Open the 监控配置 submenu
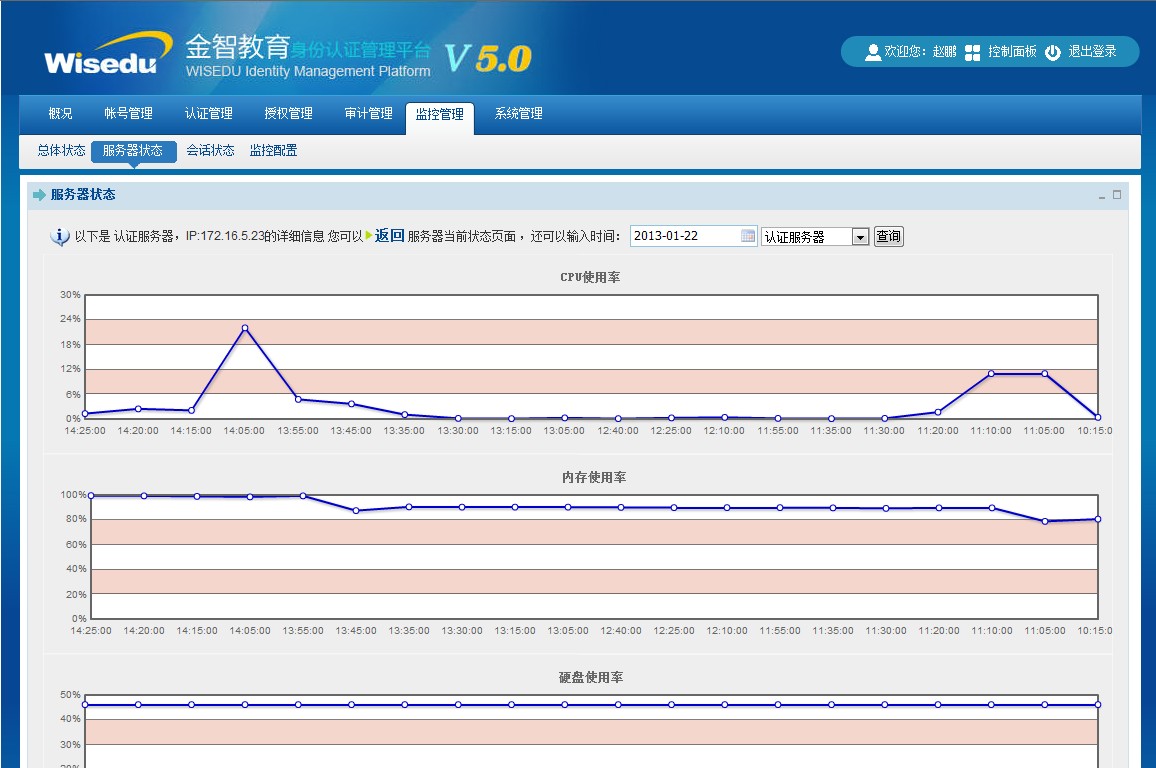 coord(273,151)
